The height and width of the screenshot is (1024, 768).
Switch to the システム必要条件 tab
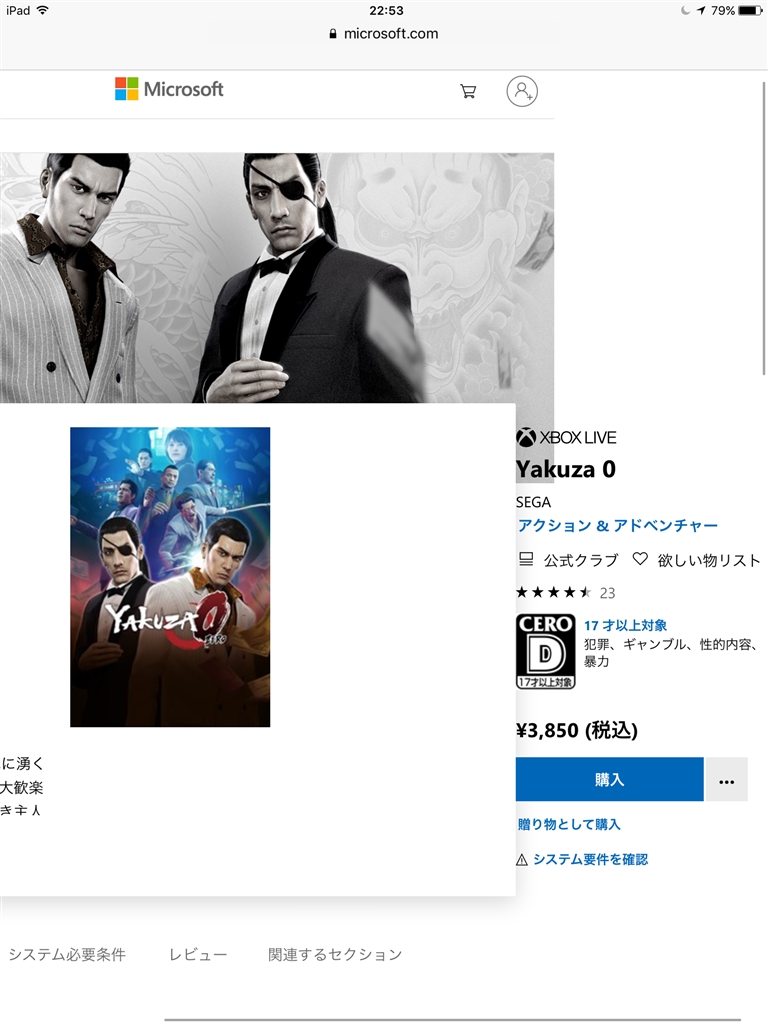[x=67, y=955]
